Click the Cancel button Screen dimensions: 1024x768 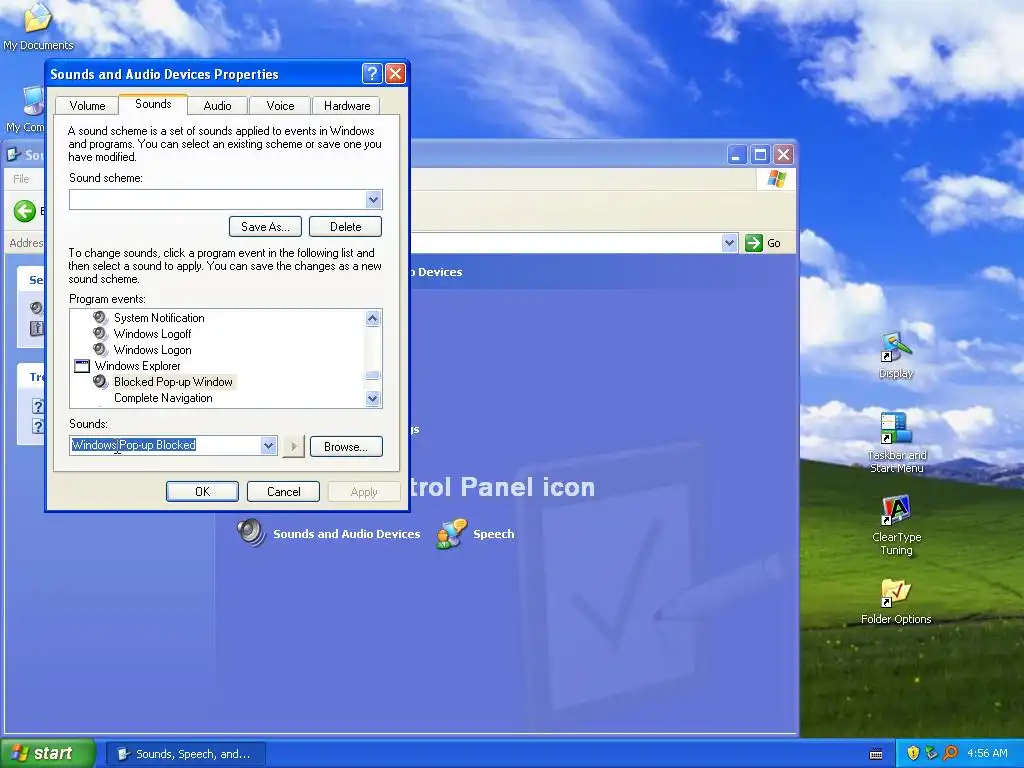coord(283,492)
